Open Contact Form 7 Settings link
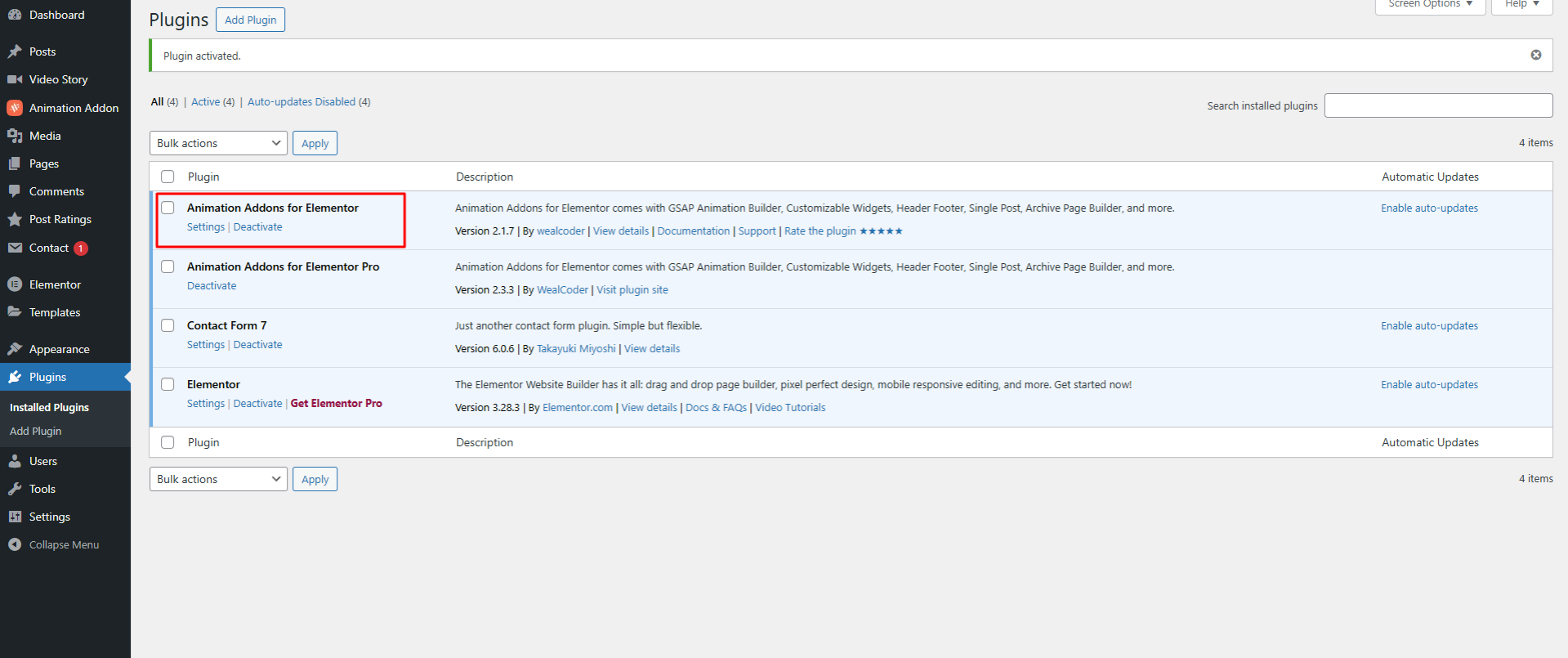This screenshot has height=658, width=1568. point(206,345)
